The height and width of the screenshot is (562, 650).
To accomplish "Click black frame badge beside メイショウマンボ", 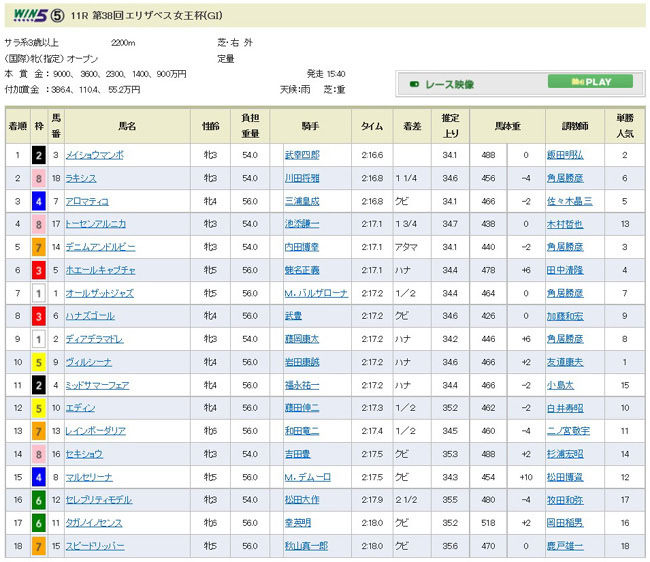I will point(38,155).
